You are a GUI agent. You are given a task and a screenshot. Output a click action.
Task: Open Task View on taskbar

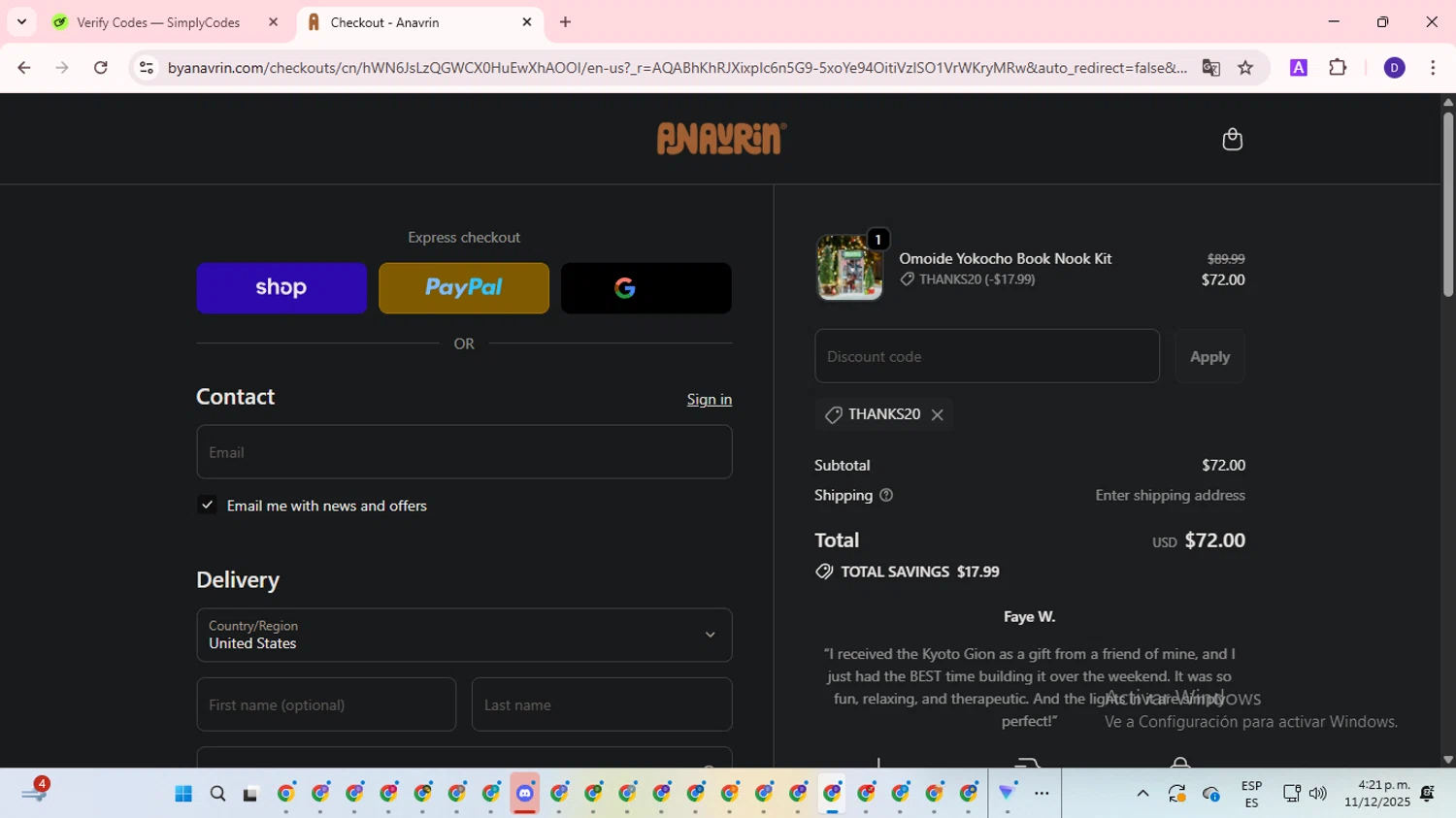click(x=250, y=794)
